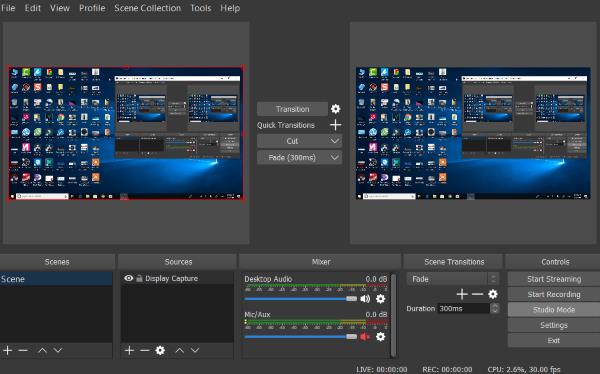The height and width of the screenshot is (374, 600).
Task: Unmute Mic/Aux red speaker icon
Action: click(x=365, y=336)
